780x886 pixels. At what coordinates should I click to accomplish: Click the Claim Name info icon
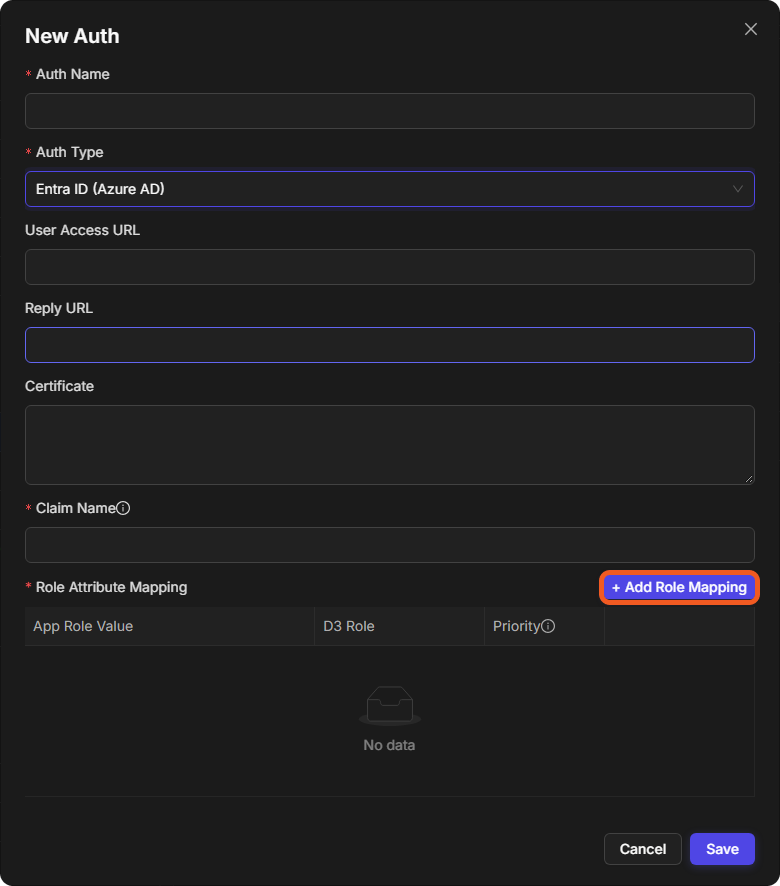(123, 508)
